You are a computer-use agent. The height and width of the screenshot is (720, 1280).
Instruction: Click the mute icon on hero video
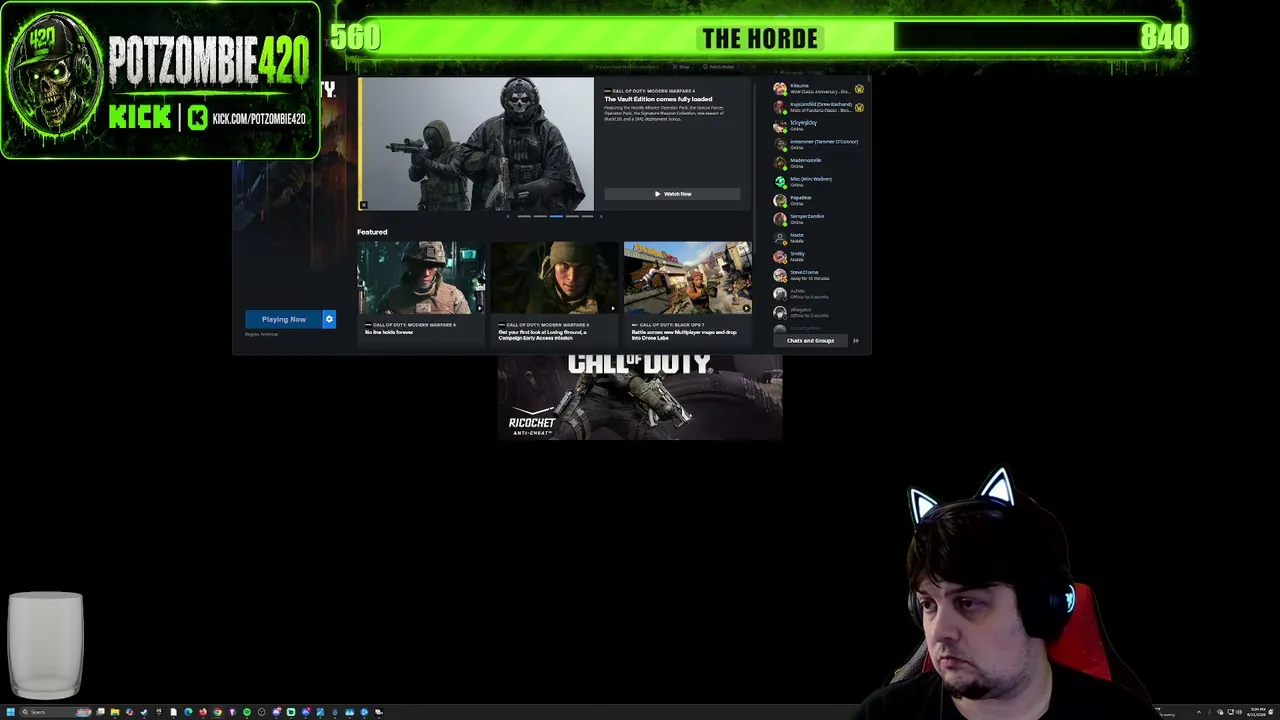(x=363, y=205)
